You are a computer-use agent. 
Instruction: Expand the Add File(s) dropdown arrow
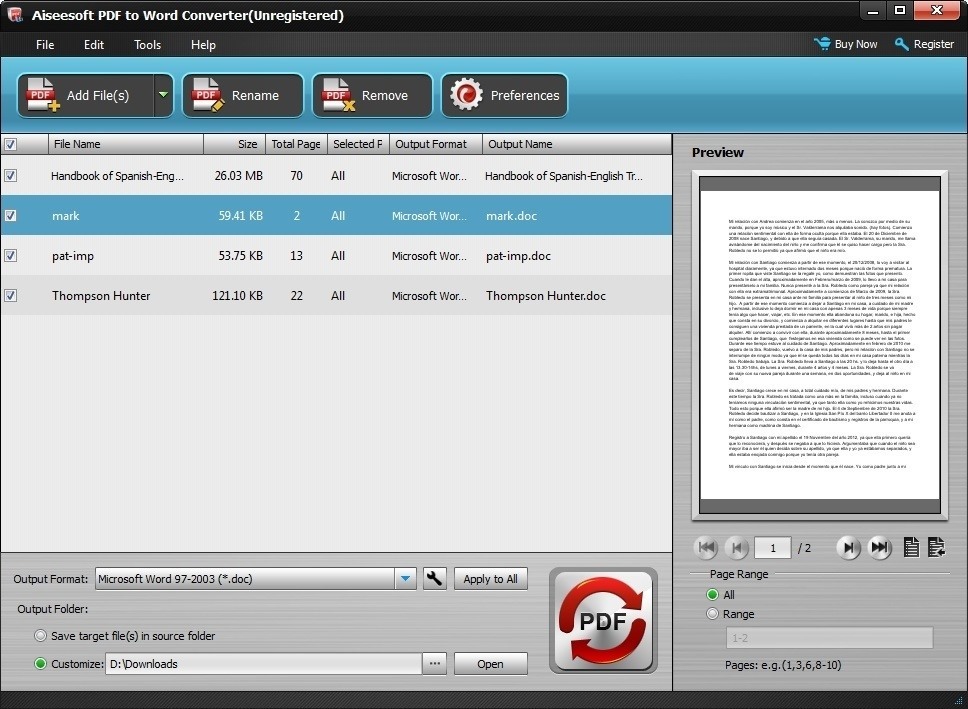pyautogui.click(x=163, y=95)
